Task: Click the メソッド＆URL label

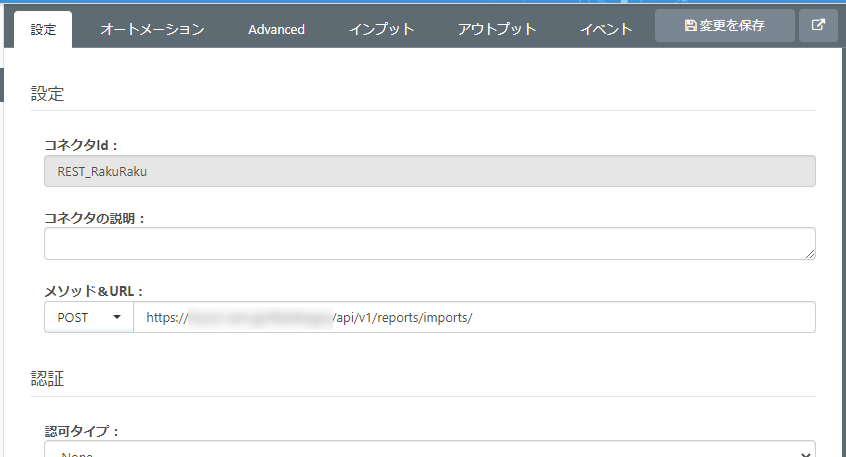Action: click(93, 291)
